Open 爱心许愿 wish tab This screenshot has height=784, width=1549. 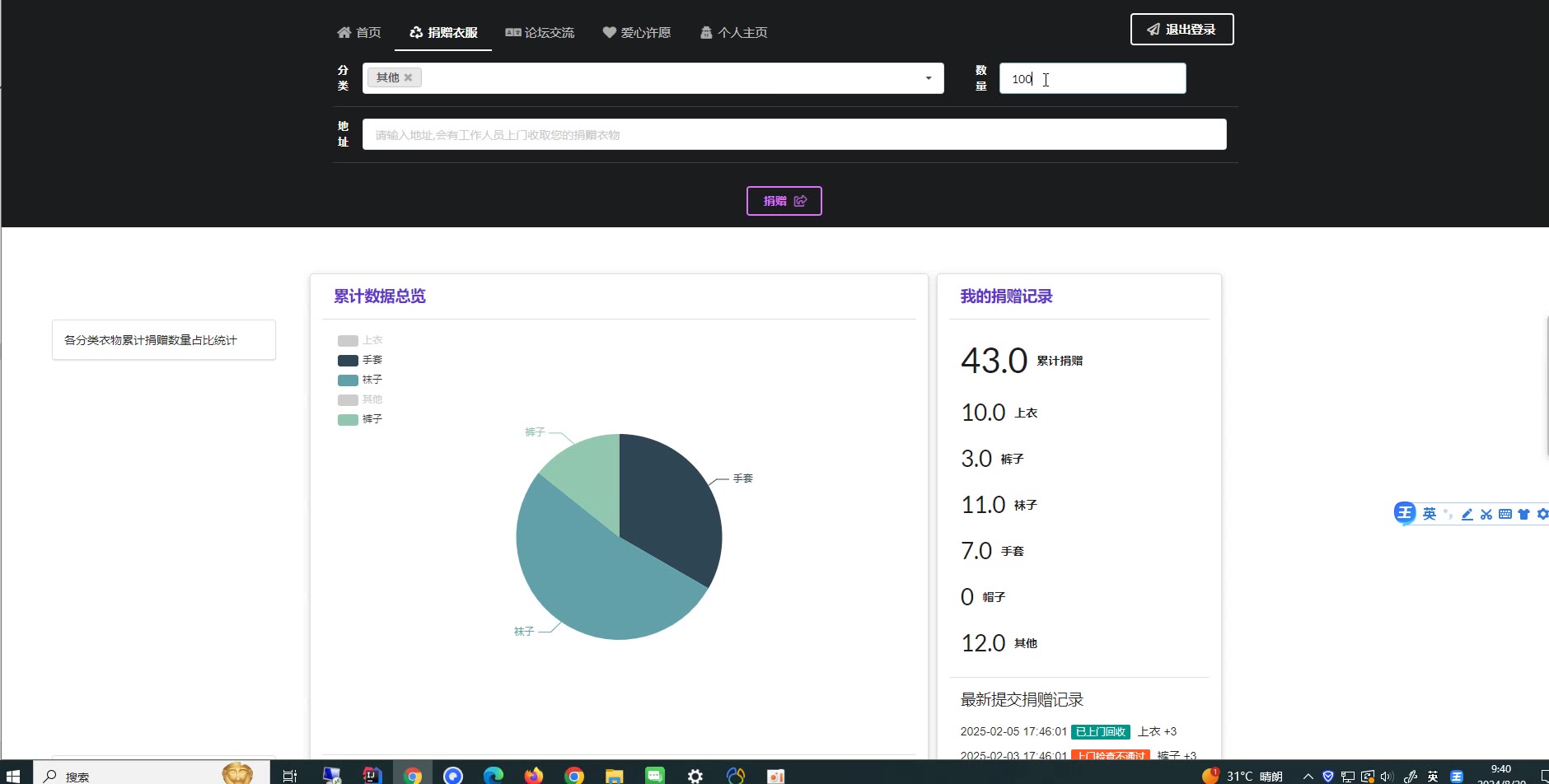(637, 32)
